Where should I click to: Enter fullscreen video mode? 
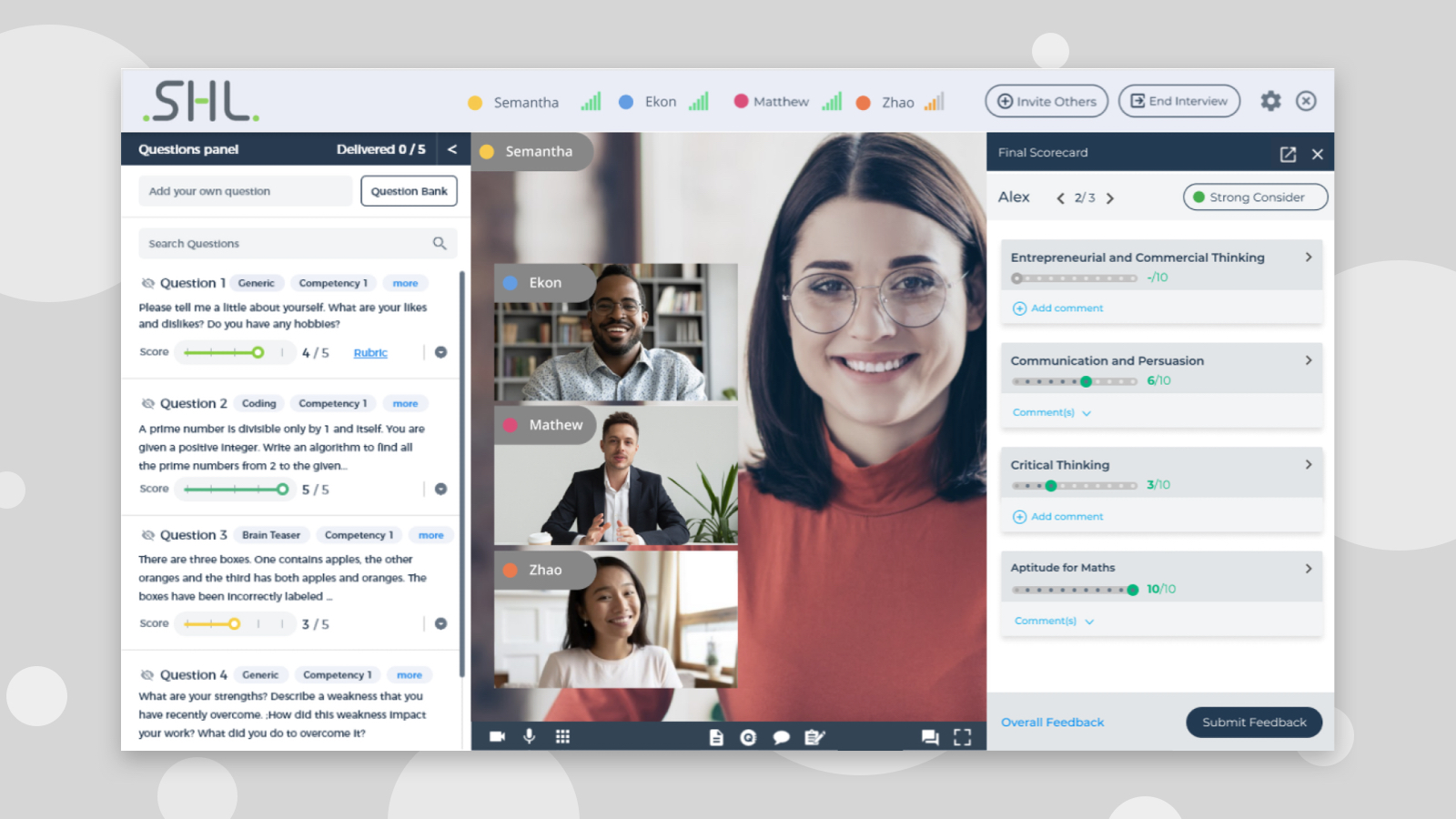pyautogui.click(x=962, y=737)
